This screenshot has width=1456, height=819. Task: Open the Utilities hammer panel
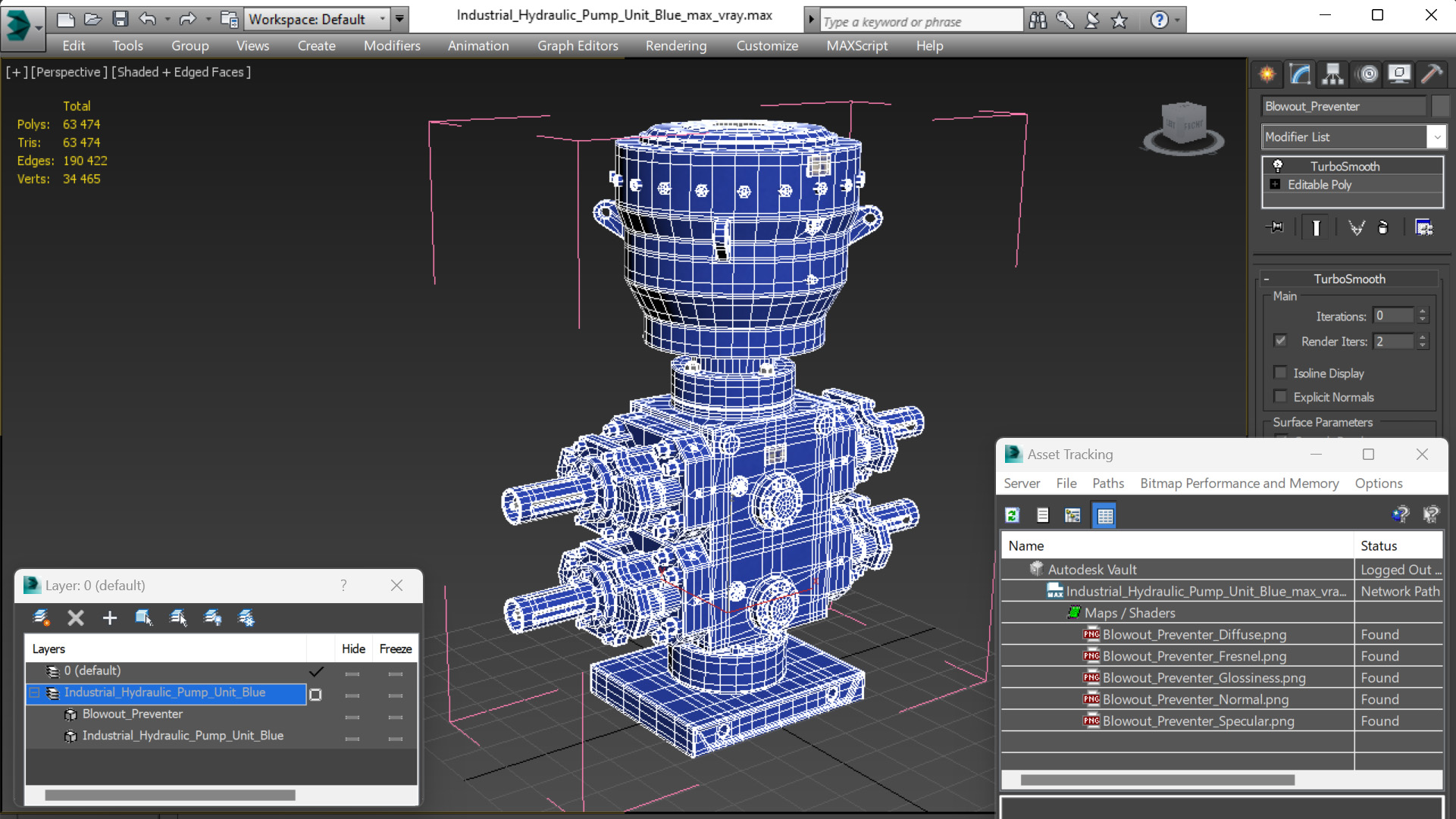(1431, 74)
